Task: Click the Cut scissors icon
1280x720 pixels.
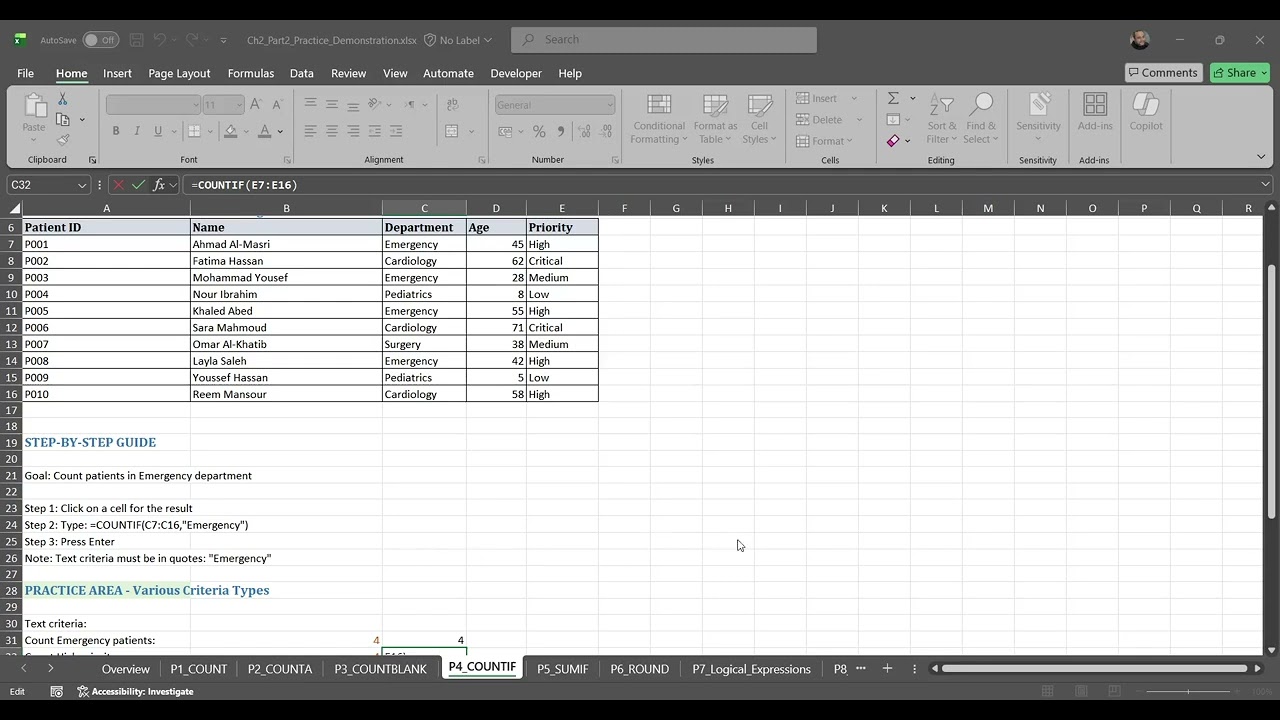Action: (62, 99)
